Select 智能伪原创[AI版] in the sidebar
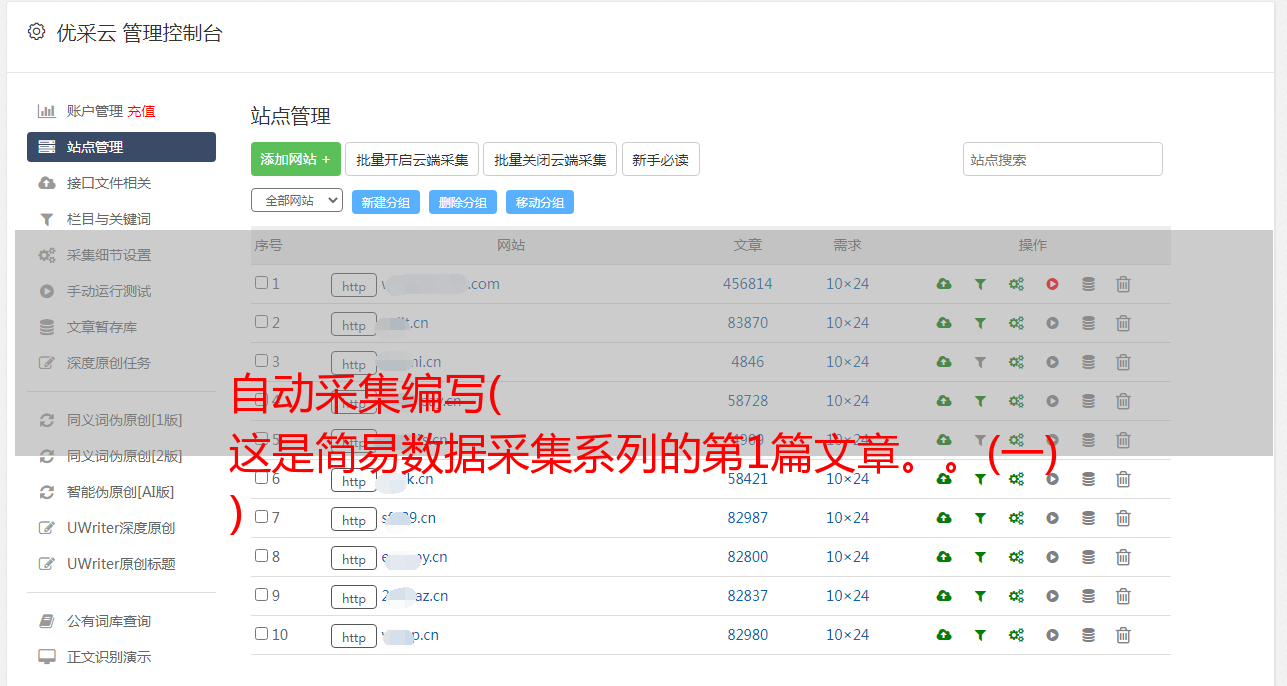This screenshot has width=1287, height=686. click(121, 492)
